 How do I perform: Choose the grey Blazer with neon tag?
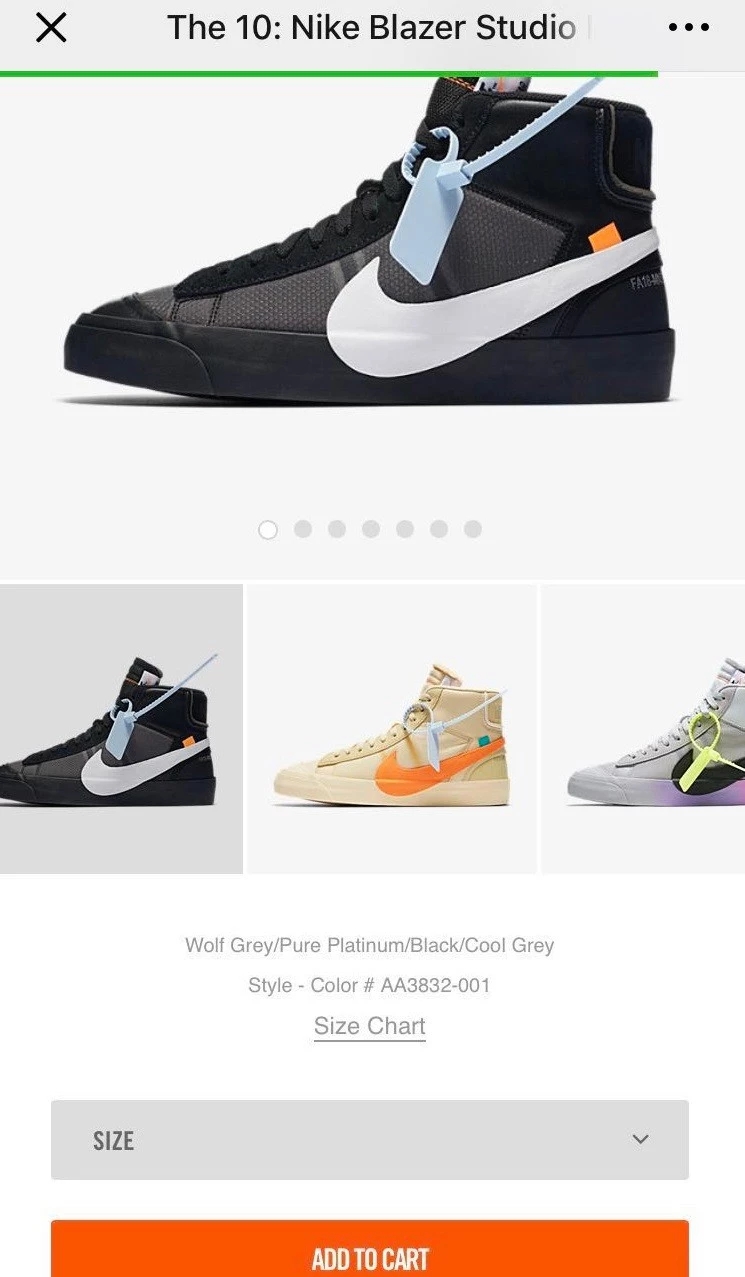click(x=644, y=729)
